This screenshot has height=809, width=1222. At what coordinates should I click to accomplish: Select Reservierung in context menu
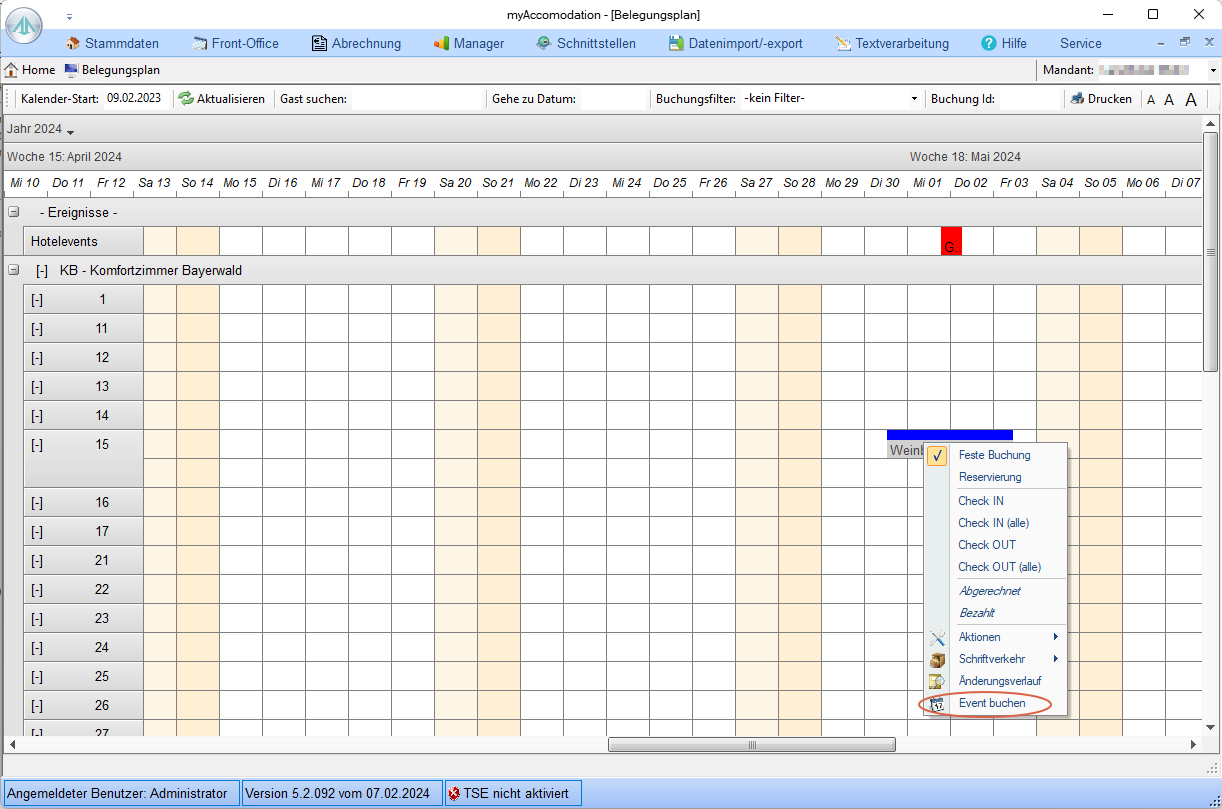pyautogui.click(x=989, y=478)
